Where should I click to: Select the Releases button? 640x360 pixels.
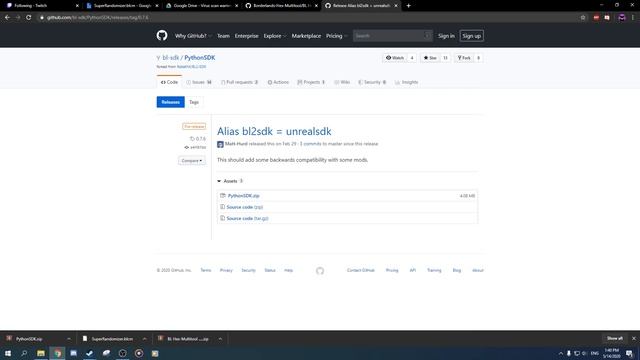(171, 102)
